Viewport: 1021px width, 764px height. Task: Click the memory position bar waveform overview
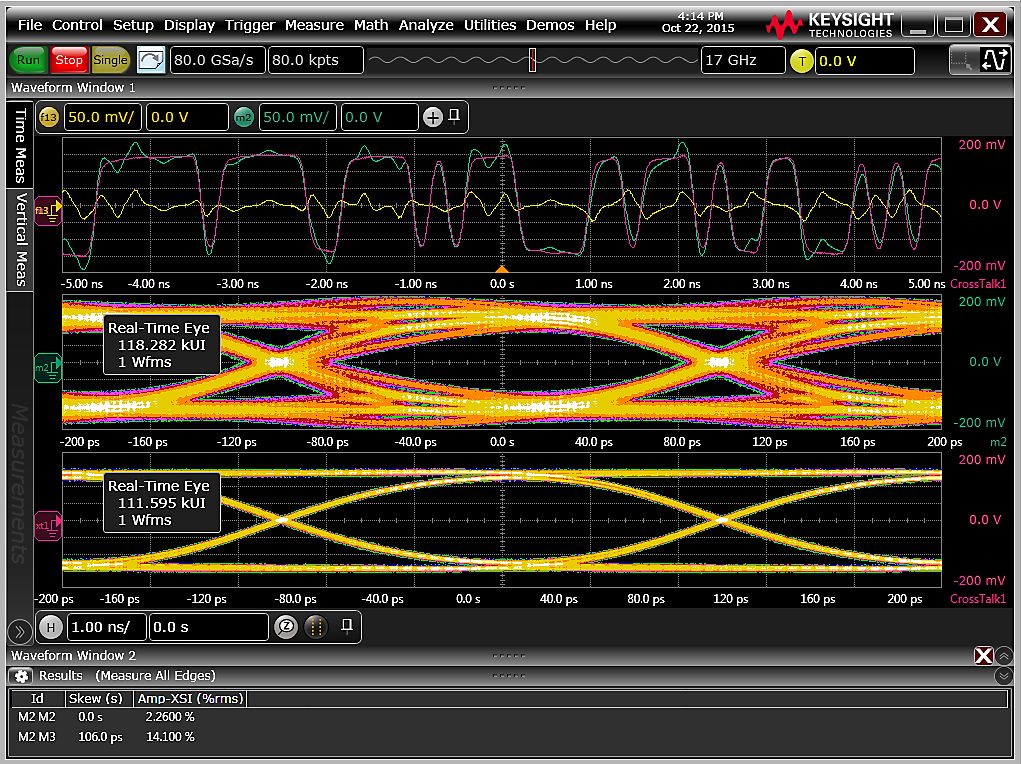(x=532, y=60)
